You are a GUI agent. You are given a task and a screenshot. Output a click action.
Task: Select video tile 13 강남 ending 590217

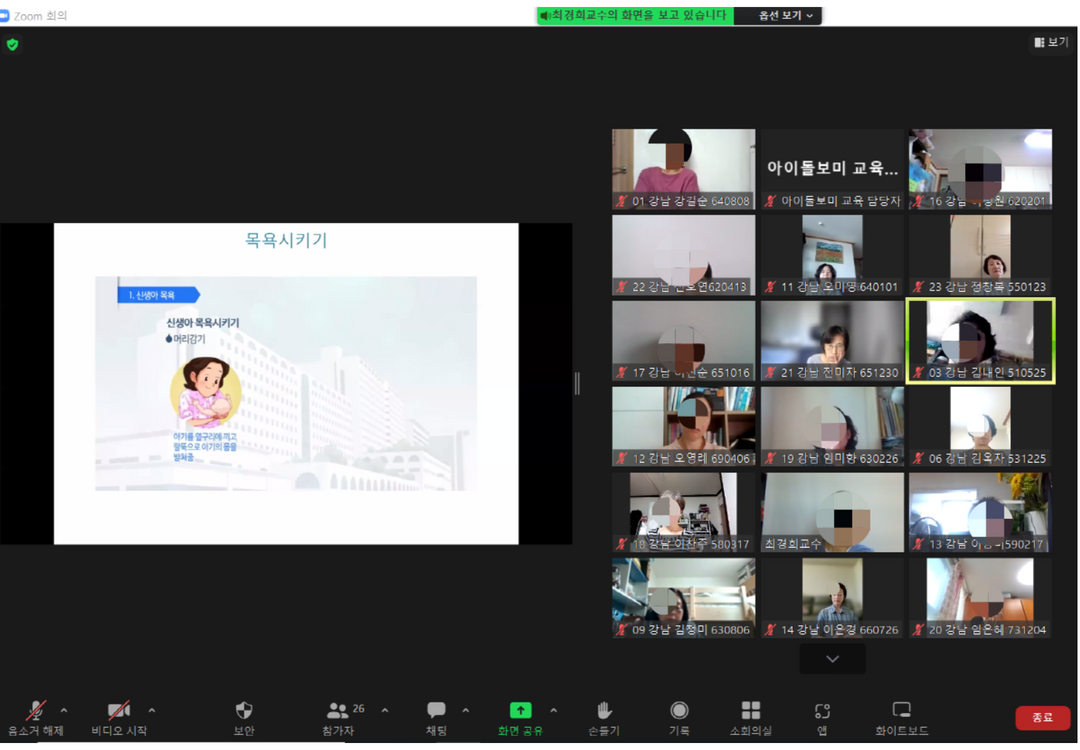point(980,512)
